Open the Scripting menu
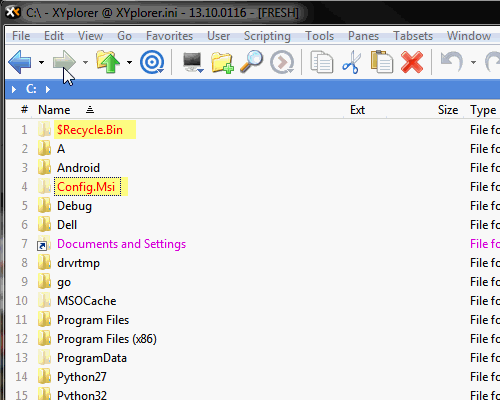The width and height of the screenshot is (500, 400). 267,36
